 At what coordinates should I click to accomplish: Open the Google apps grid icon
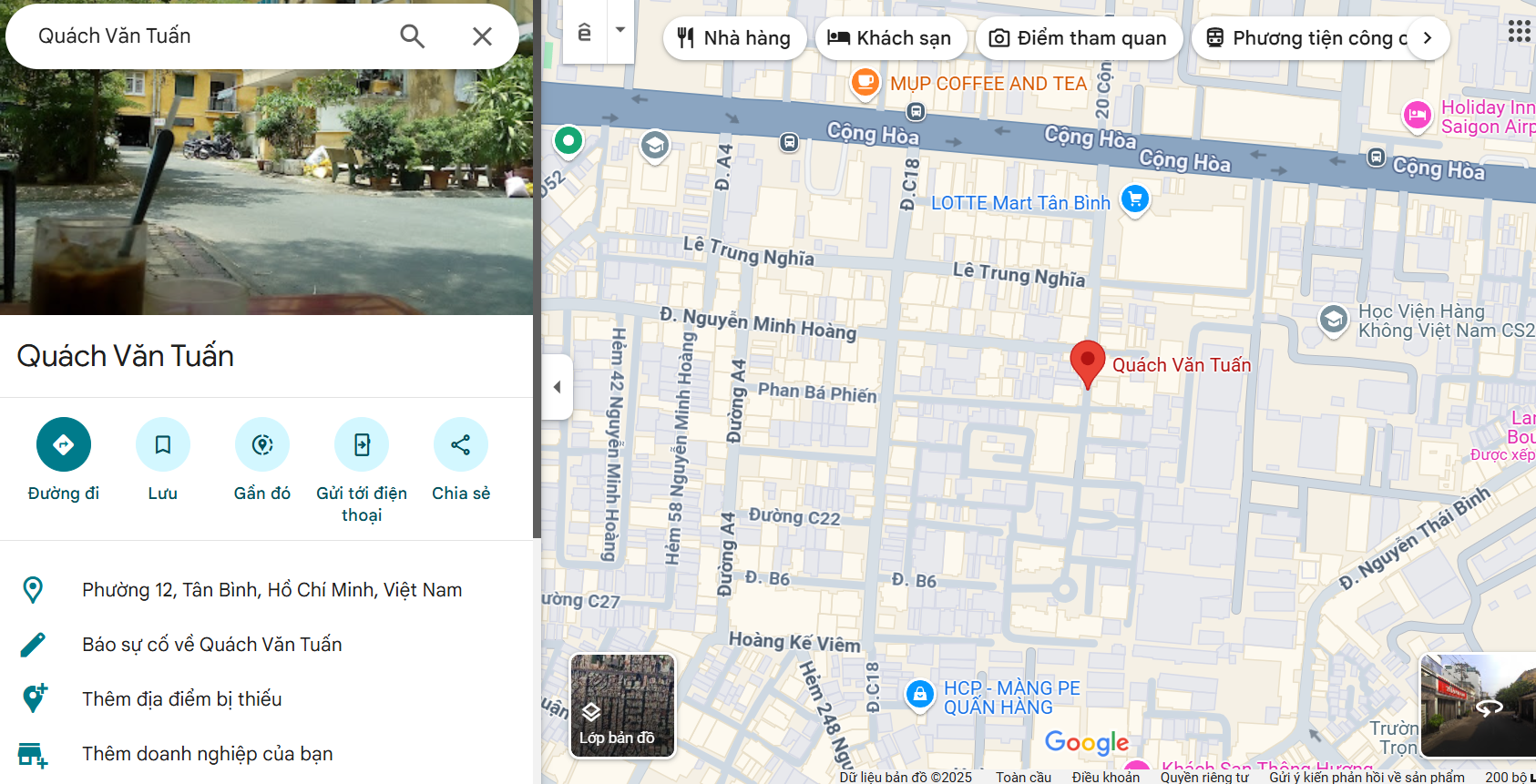(1519, 32)
